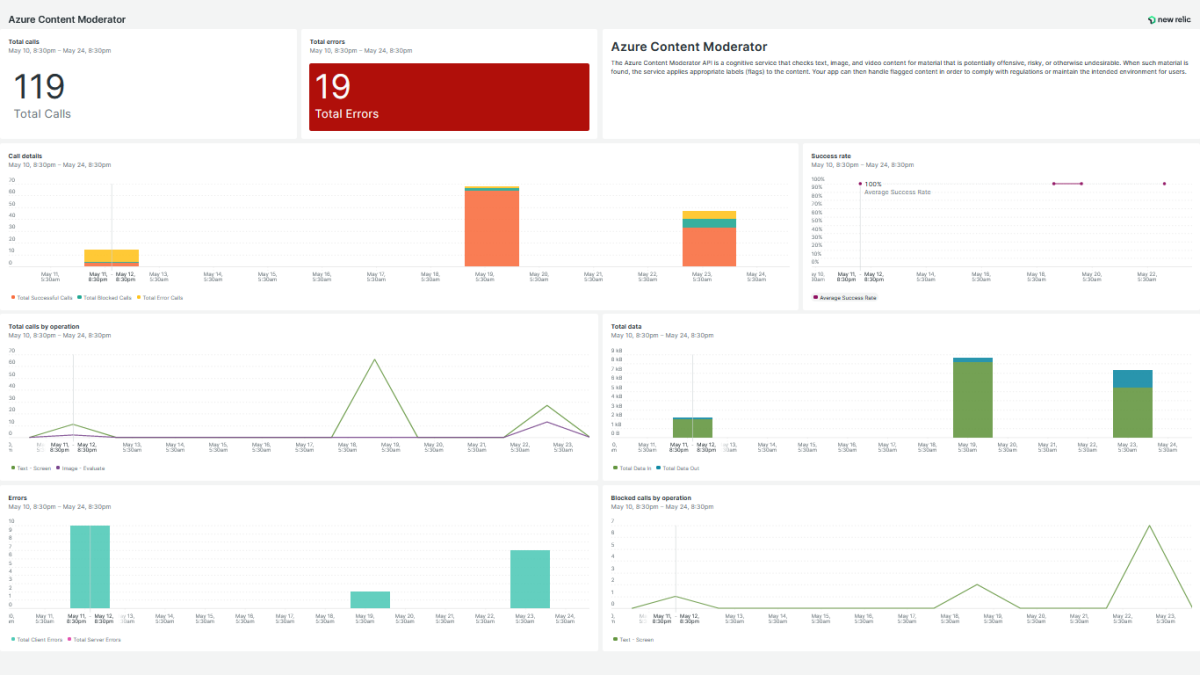Toggle the Average Success Rate legend series

point(845,297)
